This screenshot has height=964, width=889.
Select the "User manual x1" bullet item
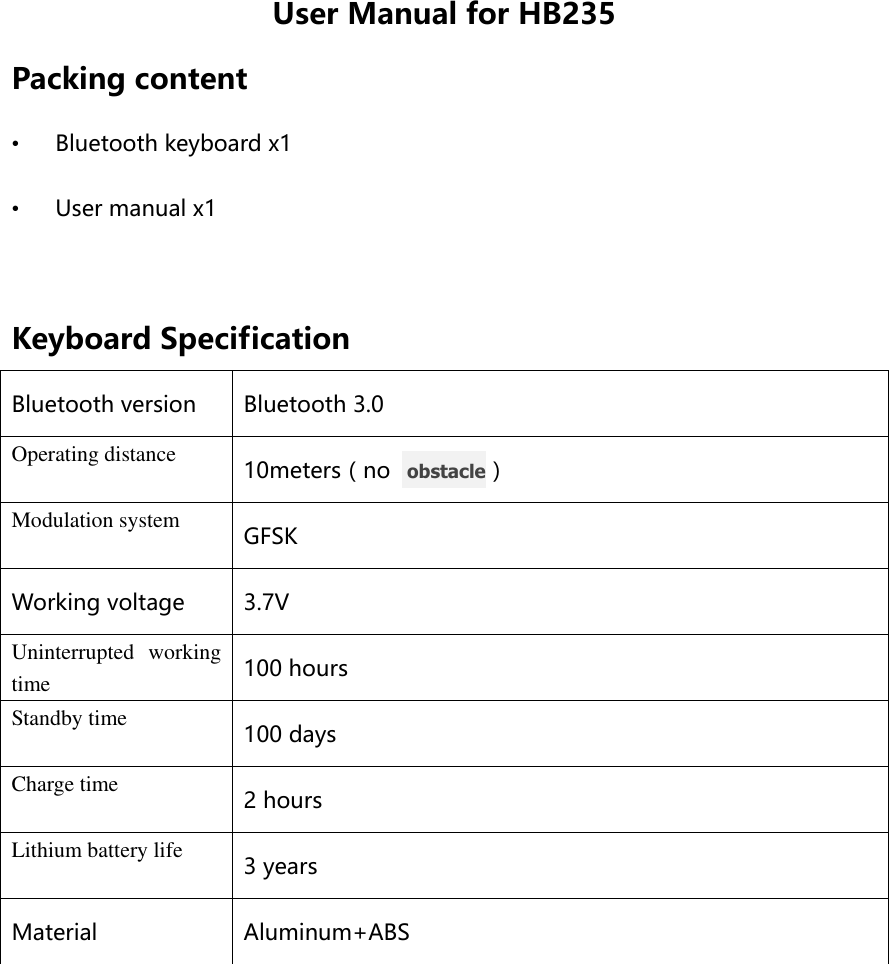pos(135,209)
